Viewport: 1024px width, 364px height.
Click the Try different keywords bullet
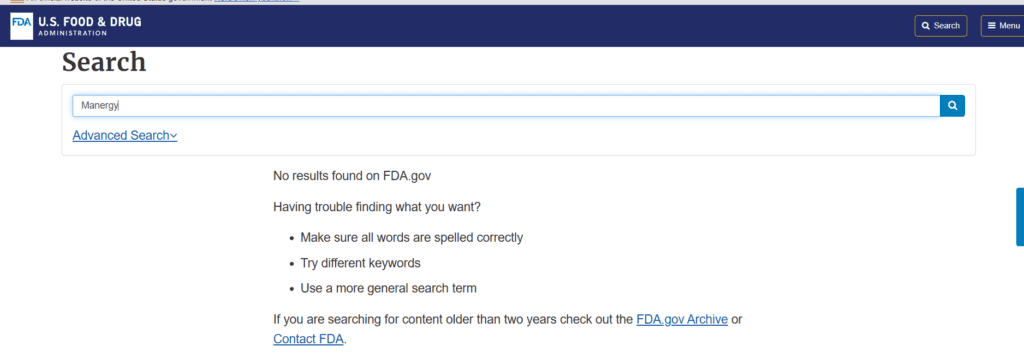tap(360, 263)
